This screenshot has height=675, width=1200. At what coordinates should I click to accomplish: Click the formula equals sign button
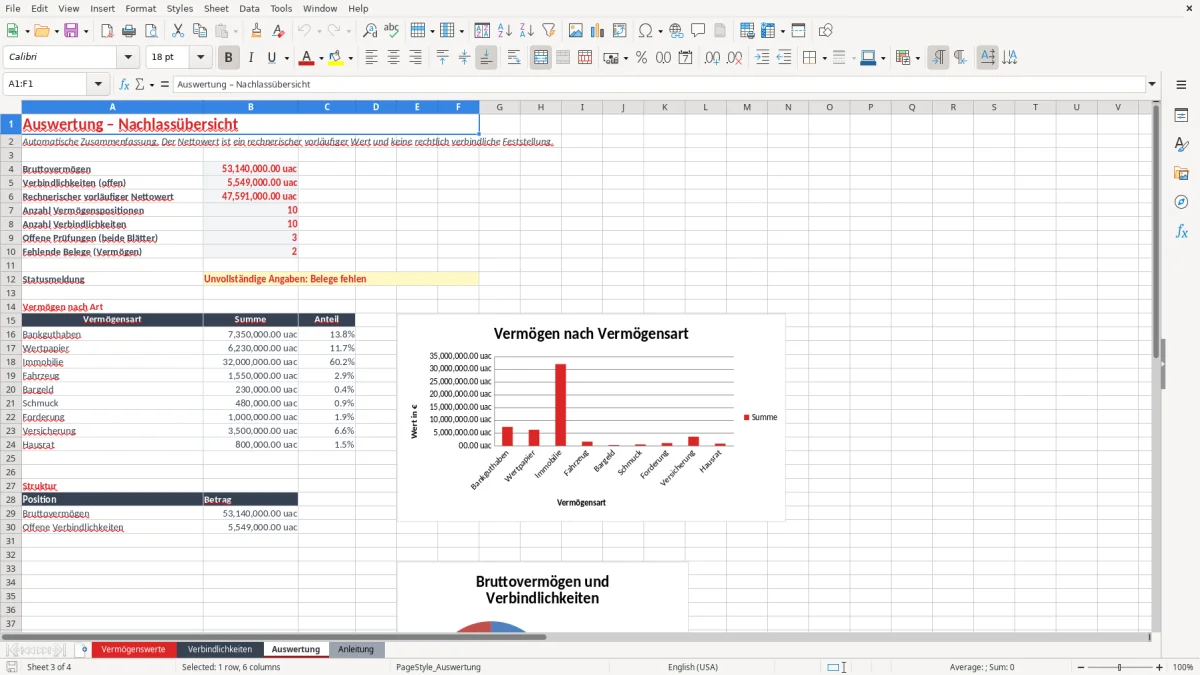[163, 84]
